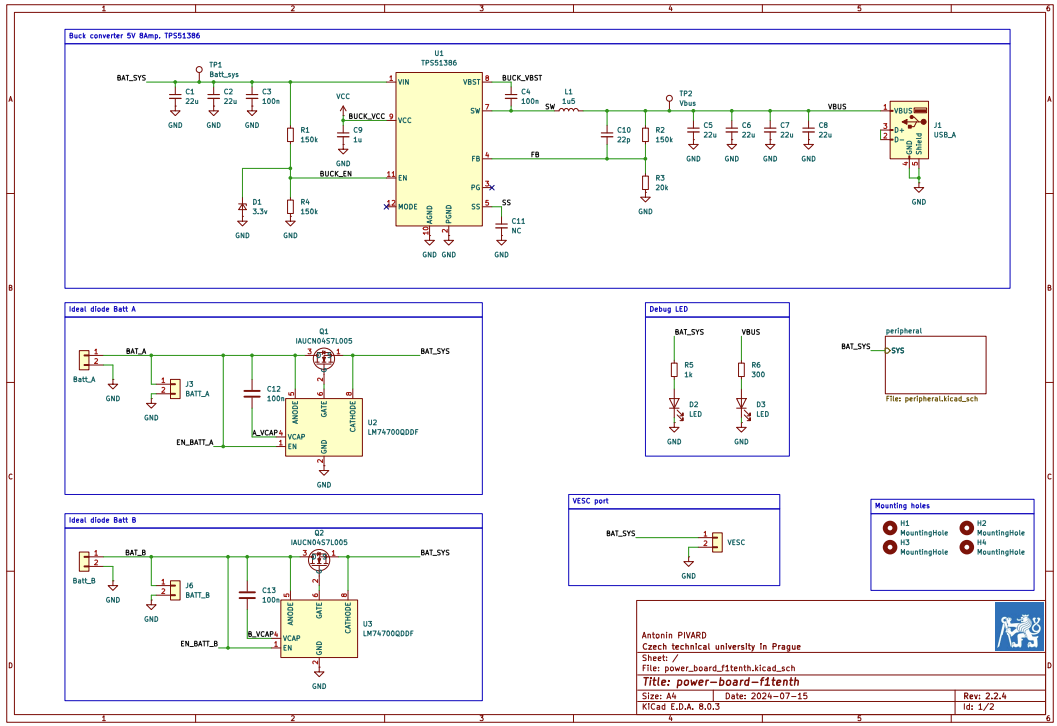Click mounting hole H4 symbol

(966, 547)
